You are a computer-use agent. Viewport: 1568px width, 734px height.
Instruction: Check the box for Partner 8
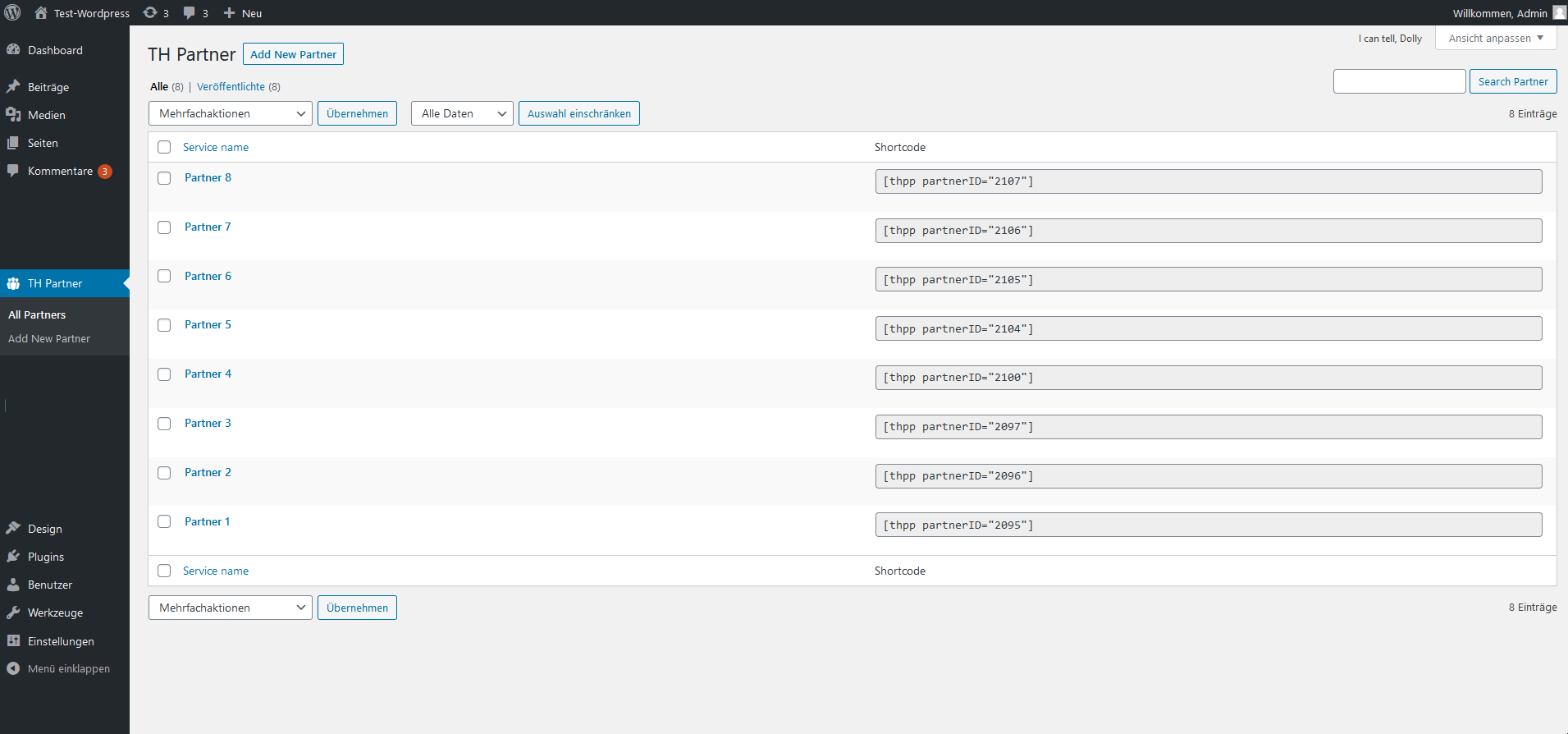point(164,178)
